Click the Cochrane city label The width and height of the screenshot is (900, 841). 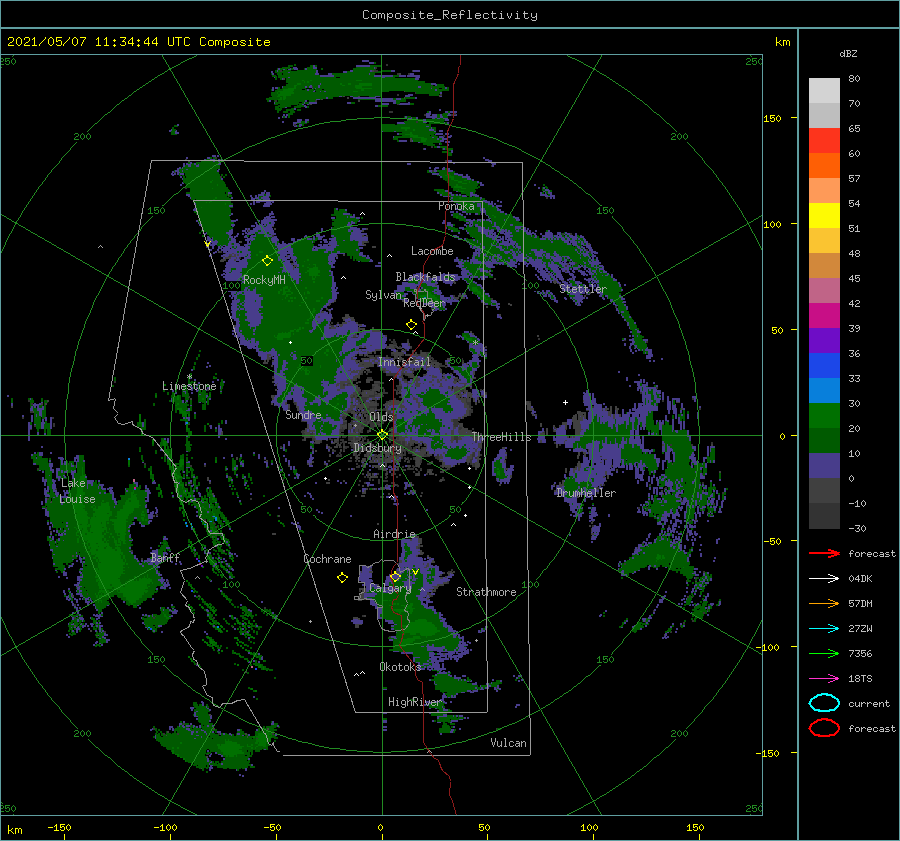click(327, 559)
